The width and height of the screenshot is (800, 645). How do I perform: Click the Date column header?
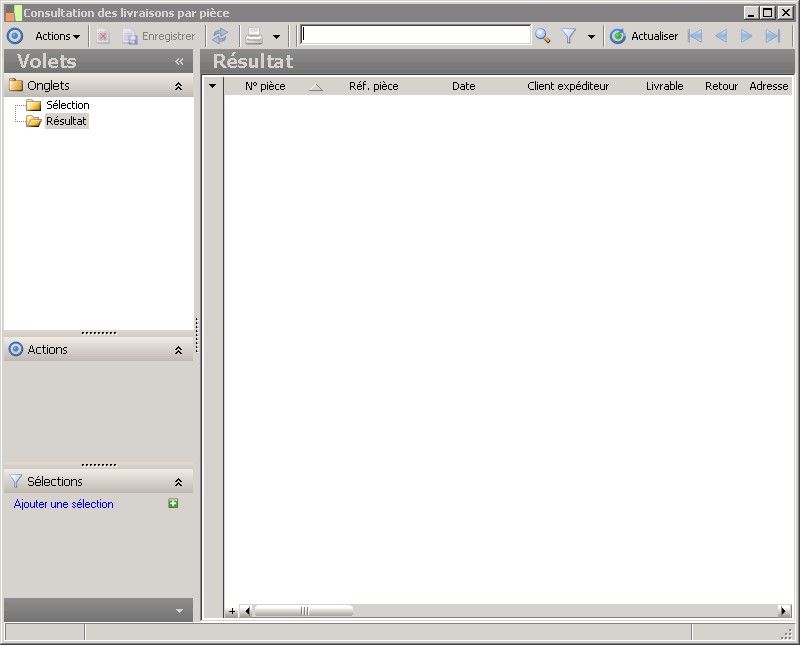point(464,86)
